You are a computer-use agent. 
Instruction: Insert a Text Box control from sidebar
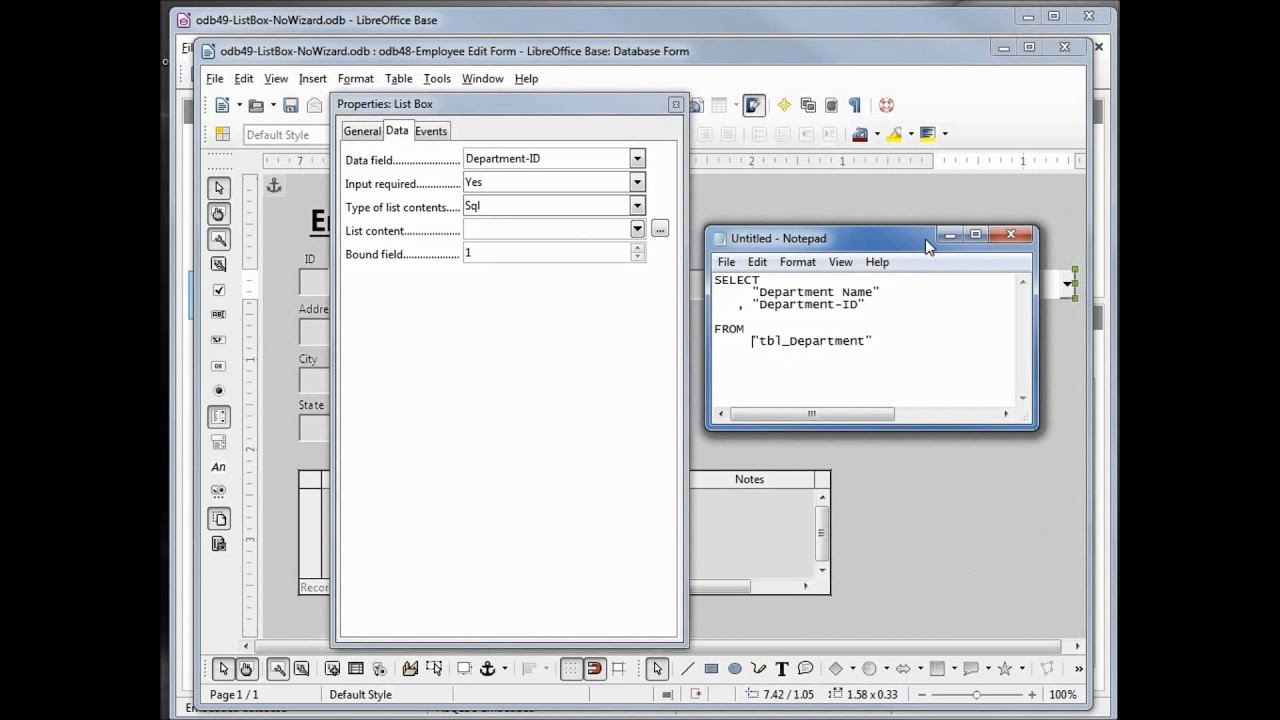pyautogui.click(x=219, y=315)
